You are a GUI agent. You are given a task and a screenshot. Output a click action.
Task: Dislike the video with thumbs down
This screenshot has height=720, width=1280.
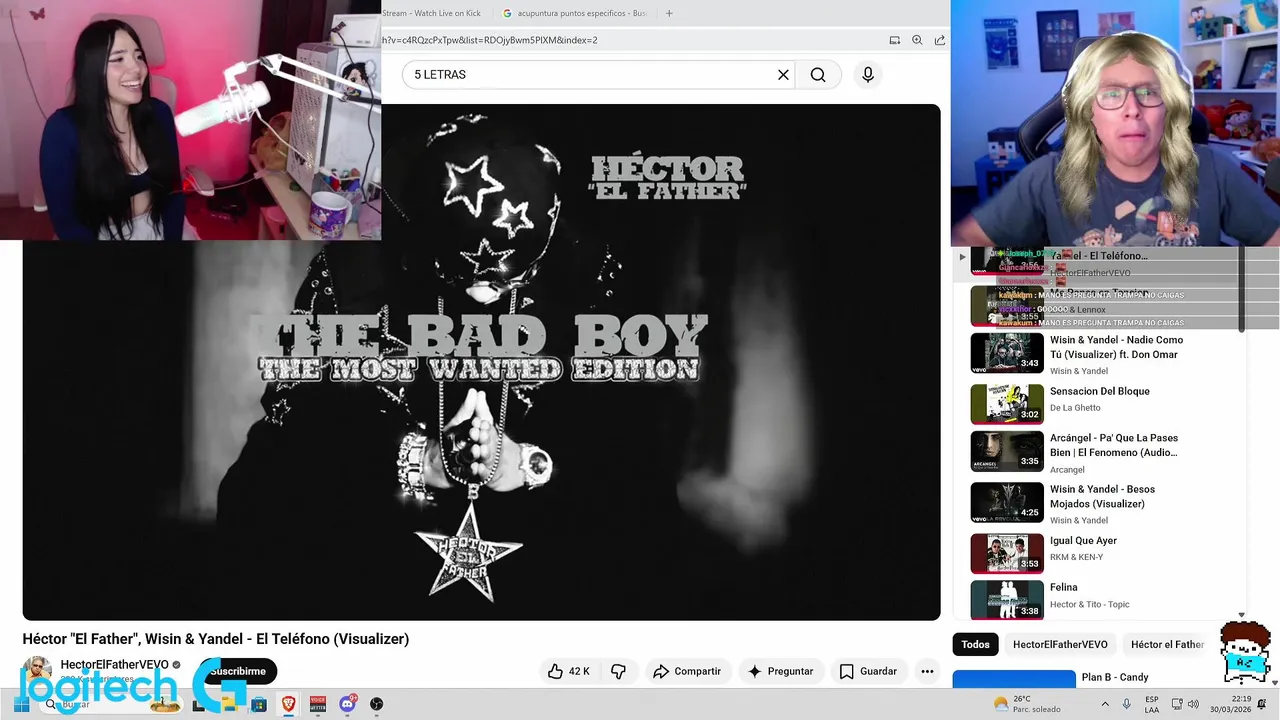tap(618, 671)
